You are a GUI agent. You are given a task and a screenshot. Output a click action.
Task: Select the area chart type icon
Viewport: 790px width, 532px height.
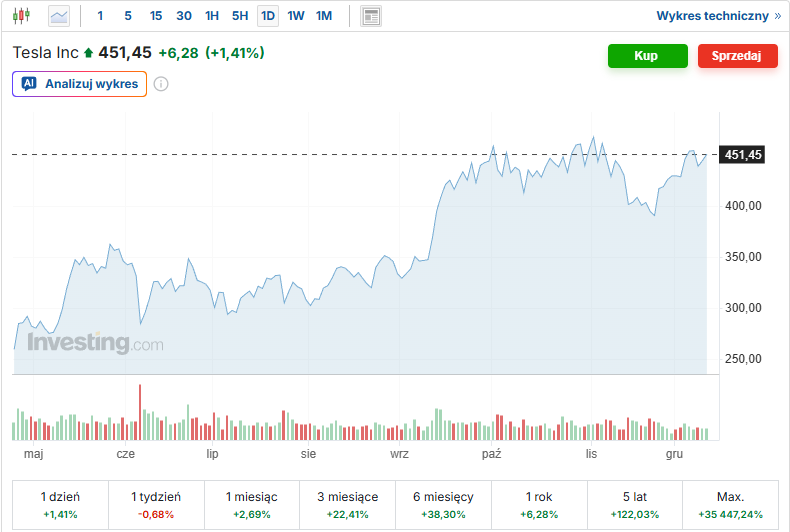point(59,16)
